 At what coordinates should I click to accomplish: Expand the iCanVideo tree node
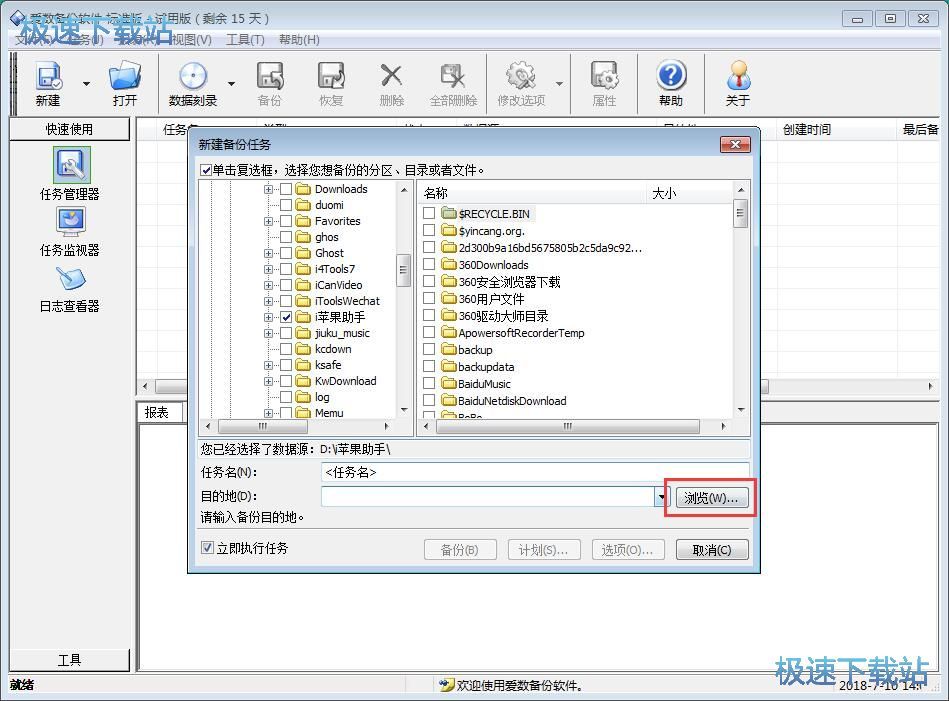pyautogui.click(x=268, y=285)
